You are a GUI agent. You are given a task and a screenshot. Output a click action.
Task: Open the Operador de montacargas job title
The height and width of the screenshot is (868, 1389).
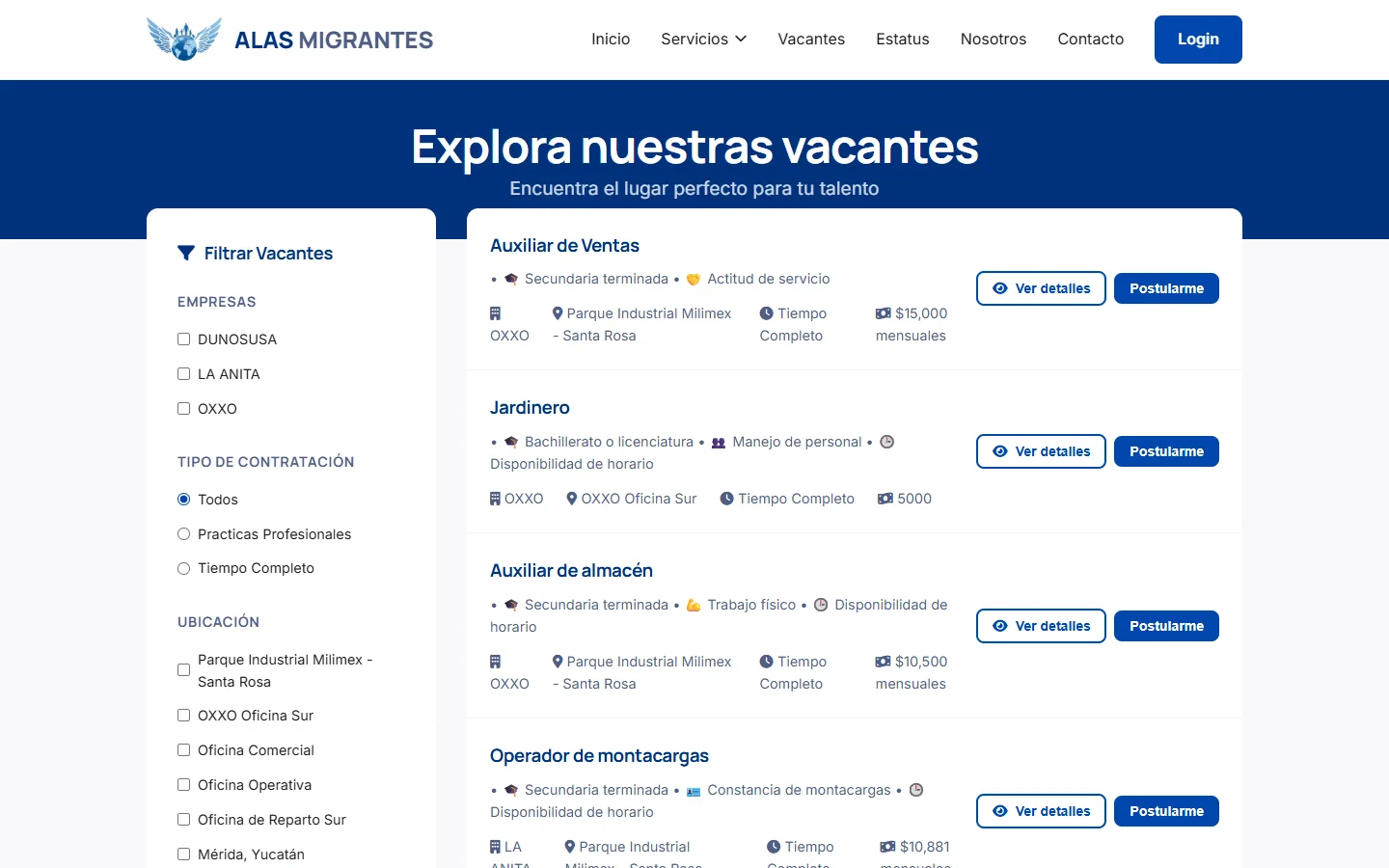pyautogui.click(x=599, y=756)
